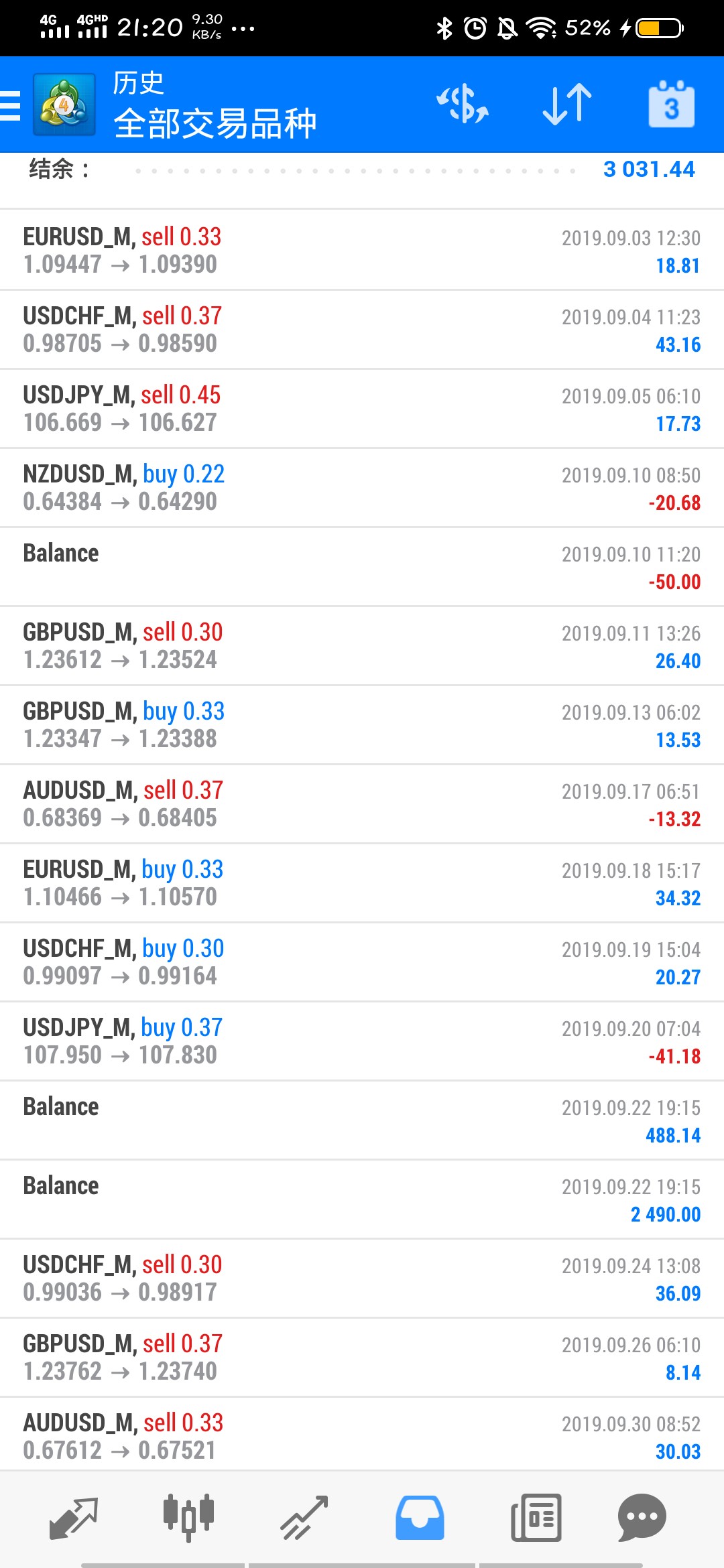Open the USDCHF_M sell 0.37 entry

[x=362, y=329]
